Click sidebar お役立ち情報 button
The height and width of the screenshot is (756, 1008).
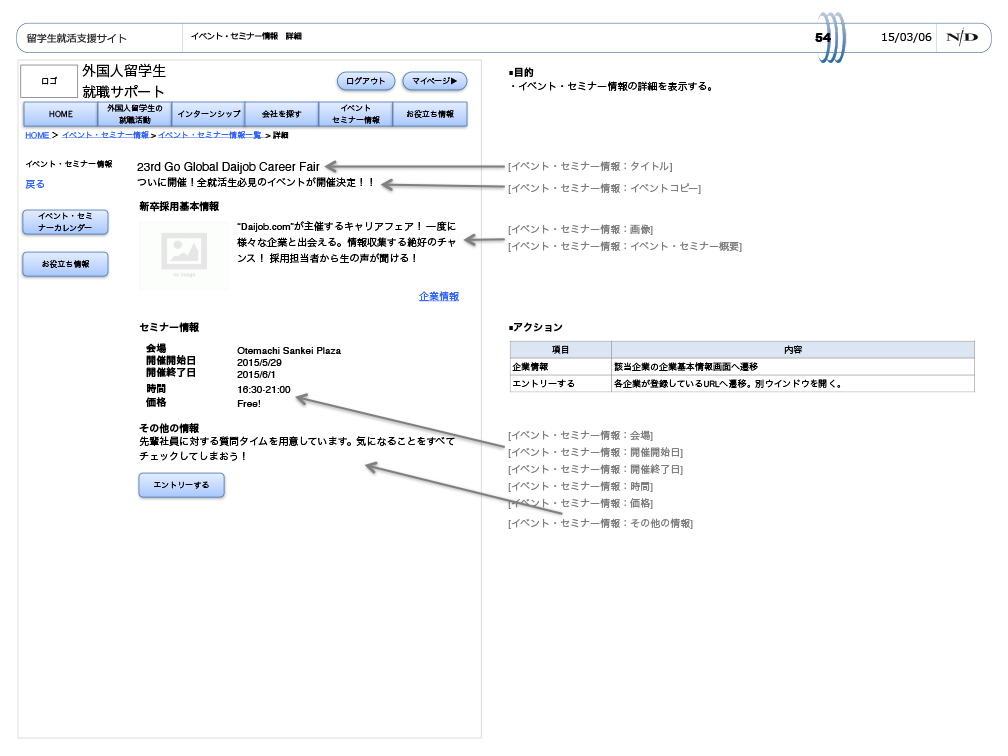coord(65,264)
